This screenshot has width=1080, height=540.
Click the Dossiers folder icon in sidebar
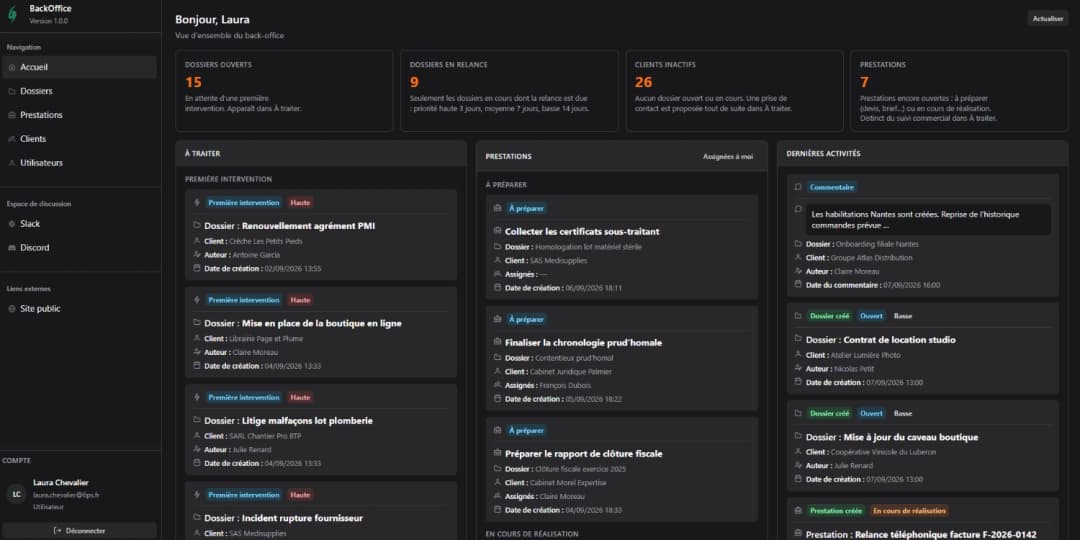click(12, 91)
